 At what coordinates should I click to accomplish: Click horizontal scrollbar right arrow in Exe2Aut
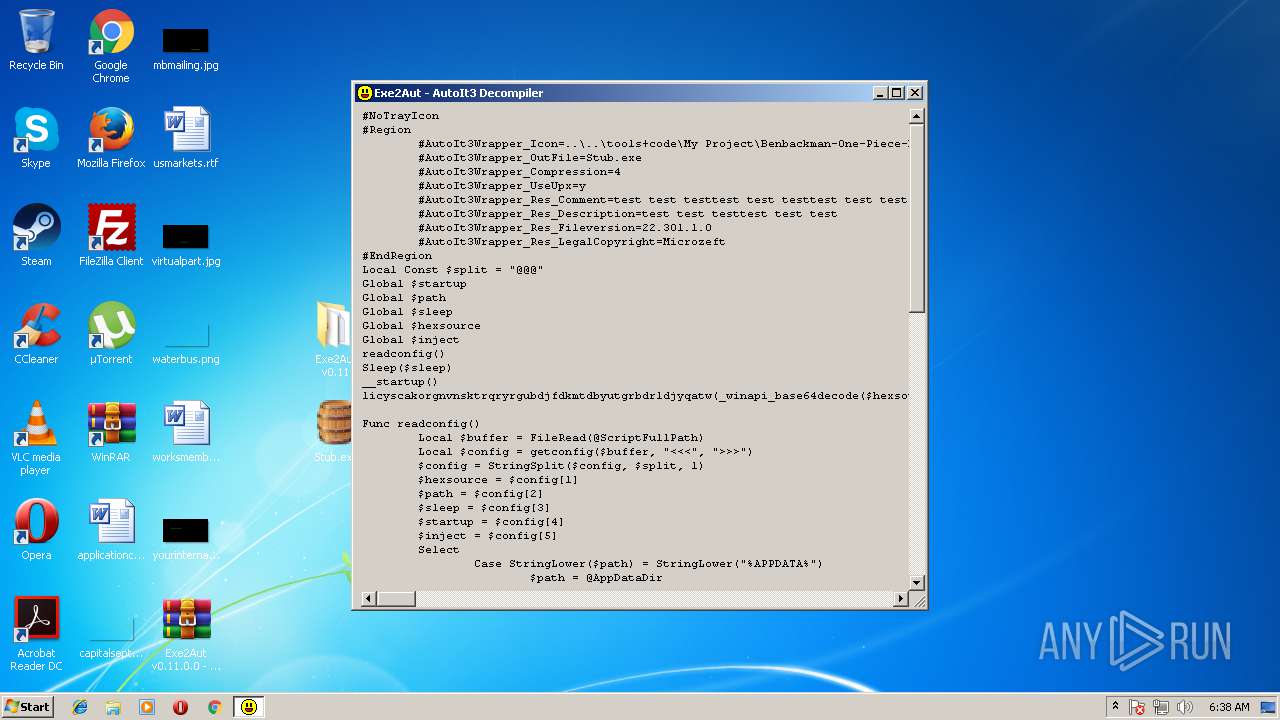(x=901, y=599)
